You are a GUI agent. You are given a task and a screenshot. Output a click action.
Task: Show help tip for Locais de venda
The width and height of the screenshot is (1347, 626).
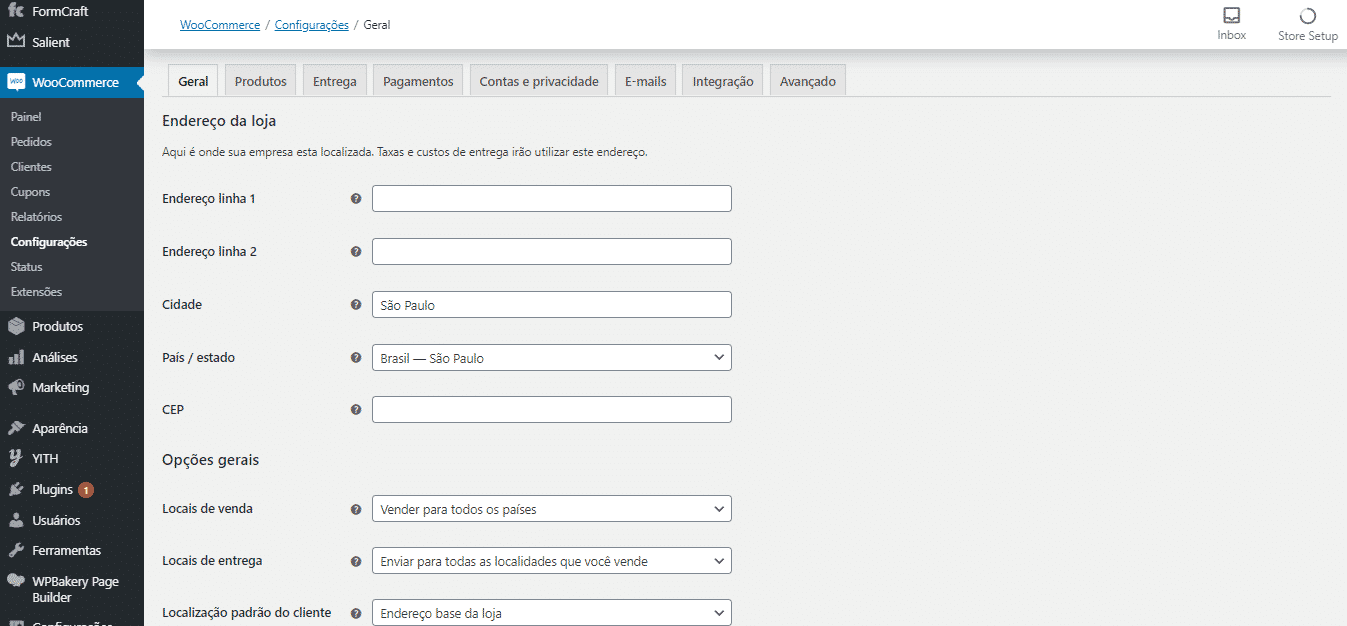tap(356, 509)
